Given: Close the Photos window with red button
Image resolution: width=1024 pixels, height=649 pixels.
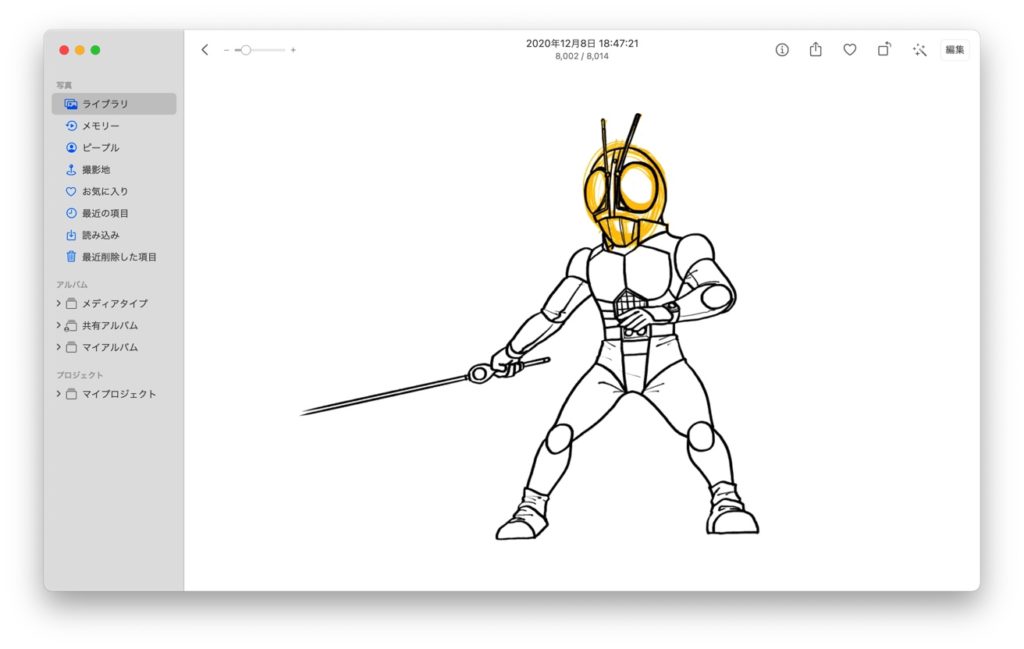Looking at the screenshot, I should (64, 50).
